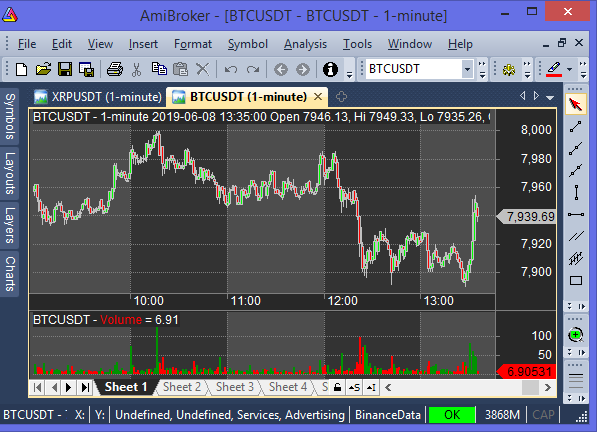
Task: Click the print toolbar icon
Action: [x=115, y=69]
